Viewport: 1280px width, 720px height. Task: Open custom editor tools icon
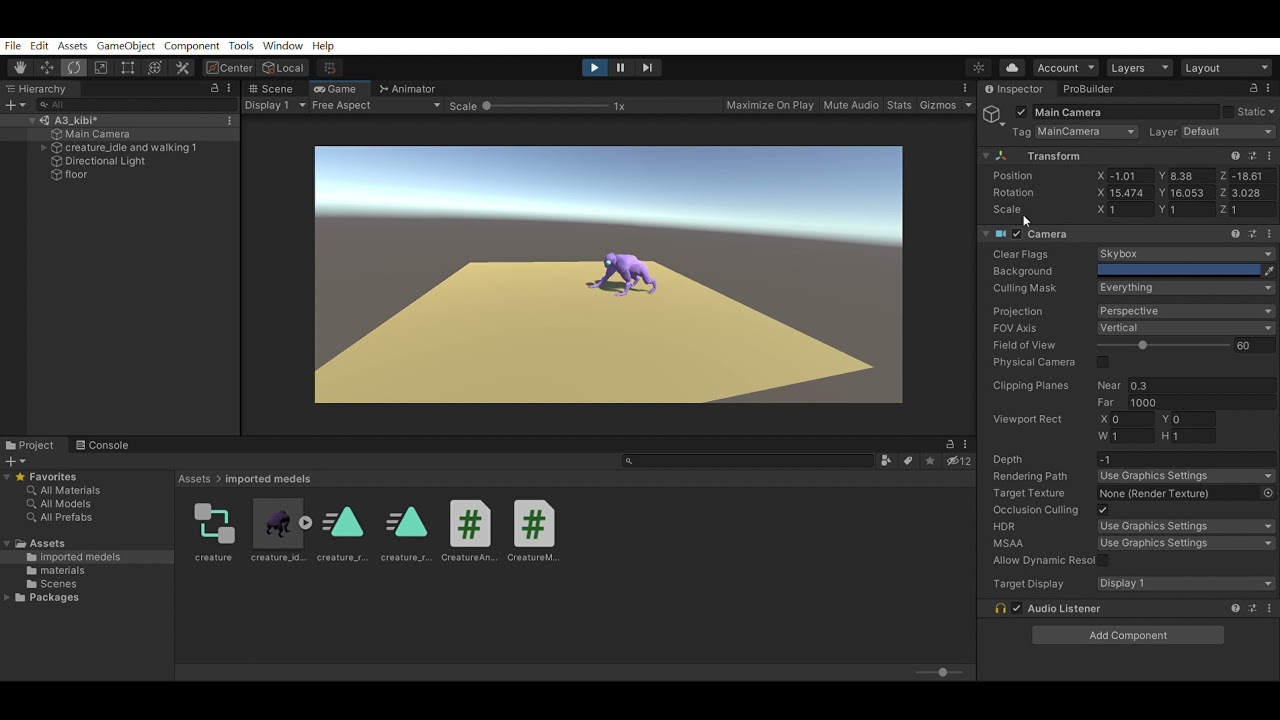point(182,68)
